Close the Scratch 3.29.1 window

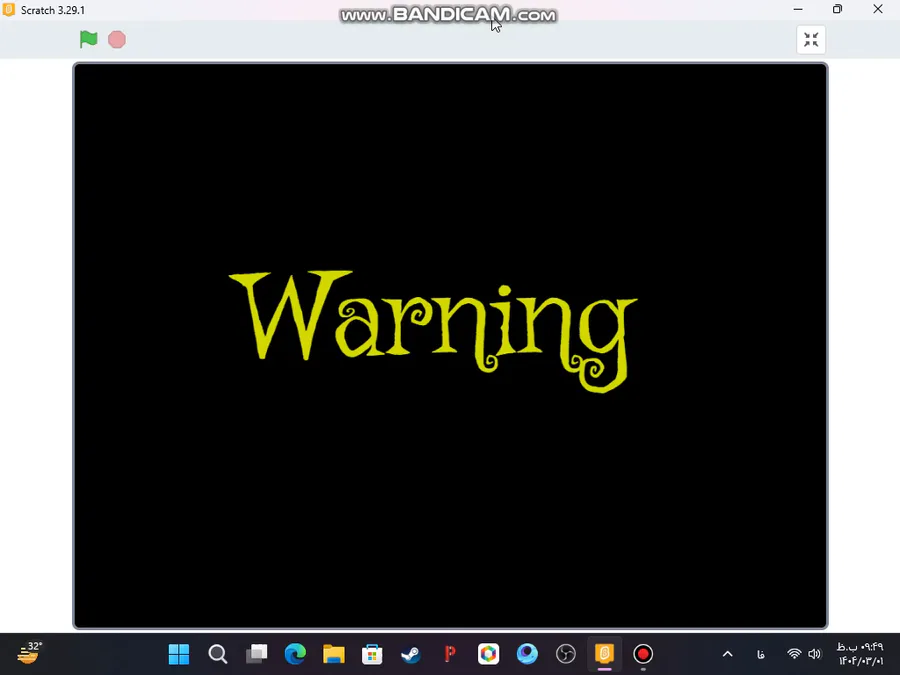click(878, 9)
